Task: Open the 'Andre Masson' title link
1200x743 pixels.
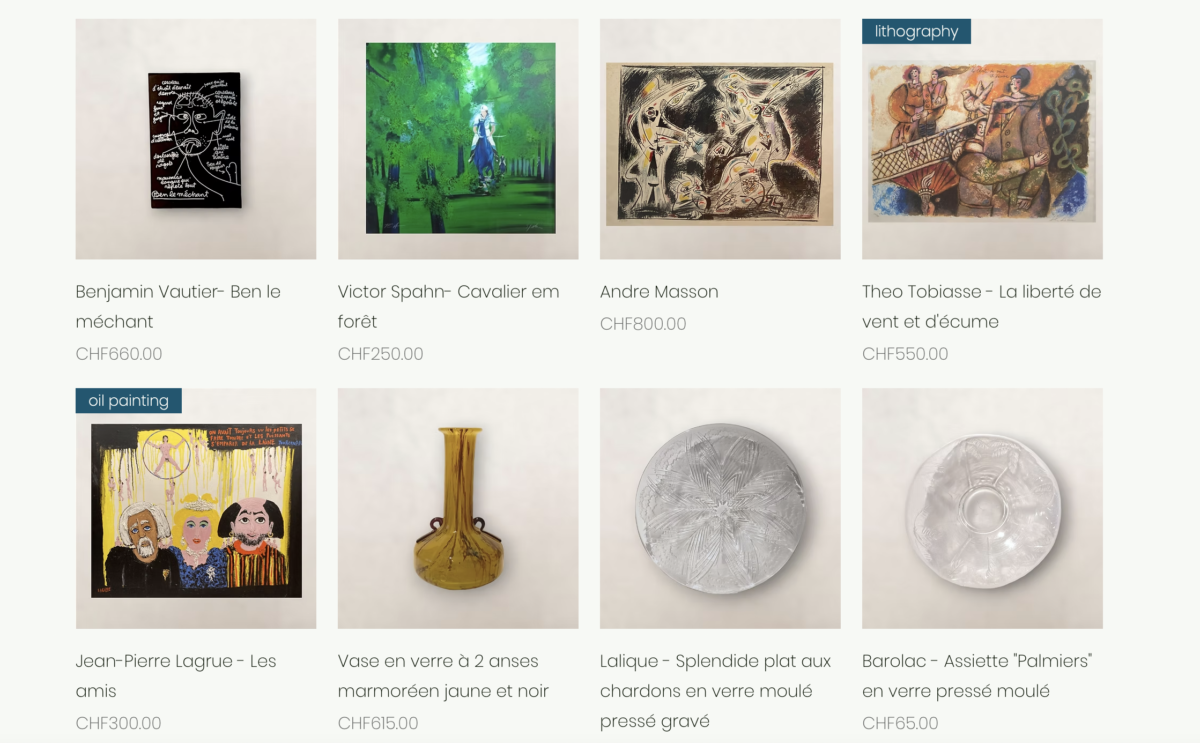Action: coord(659,292)
